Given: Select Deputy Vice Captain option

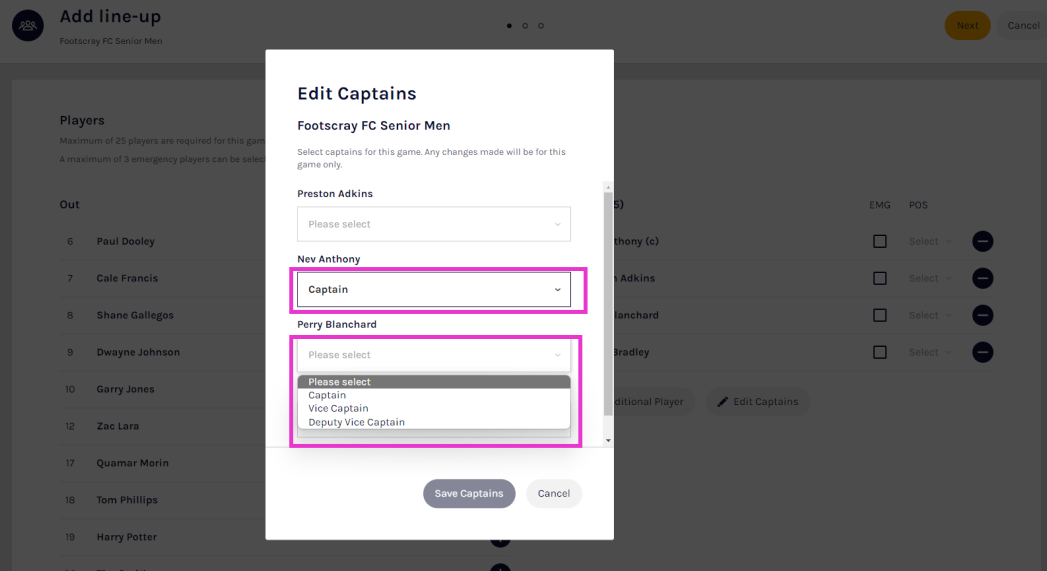Looking at the screenshot, I should (x=356, y=422).
